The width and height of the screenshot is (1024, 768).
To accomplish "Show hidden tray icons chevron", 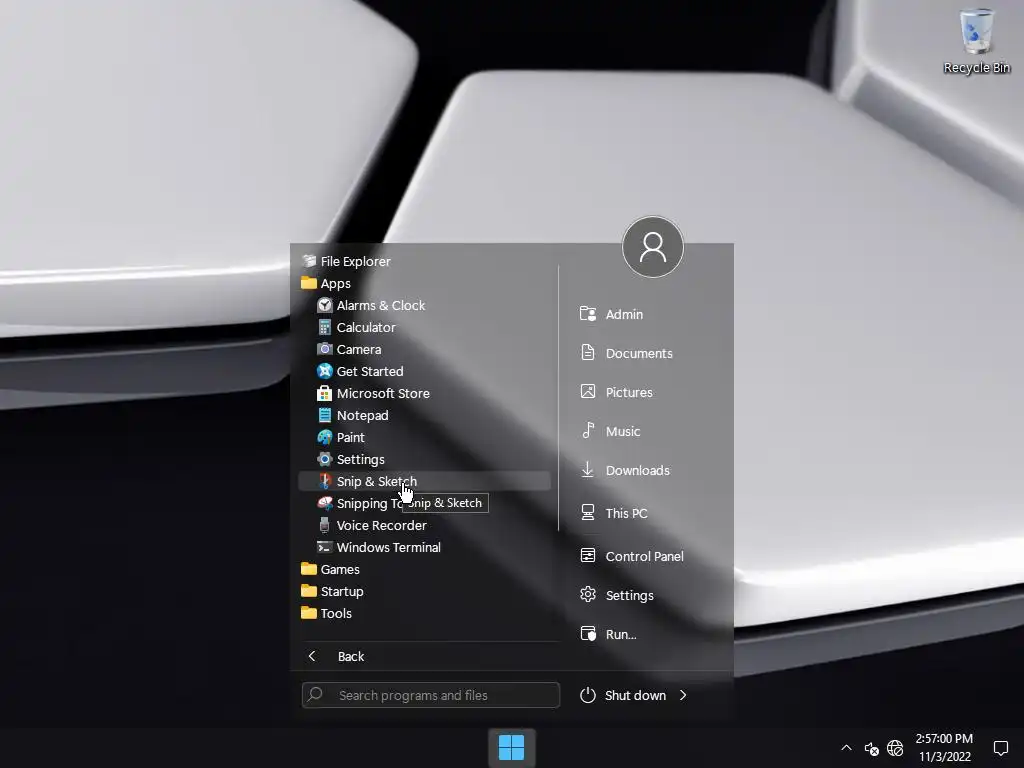I will tap(846, 748).
